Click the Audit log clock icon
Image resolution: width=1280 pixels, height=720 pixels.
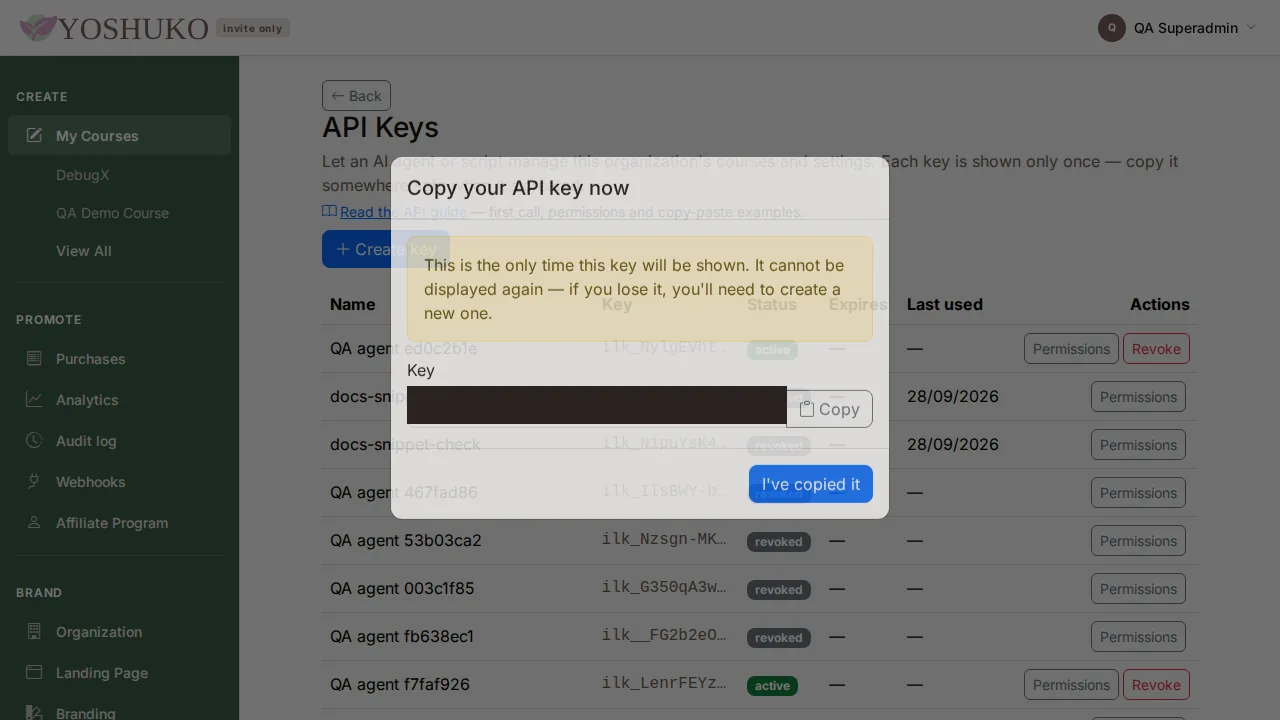click(x=34, y=440)
